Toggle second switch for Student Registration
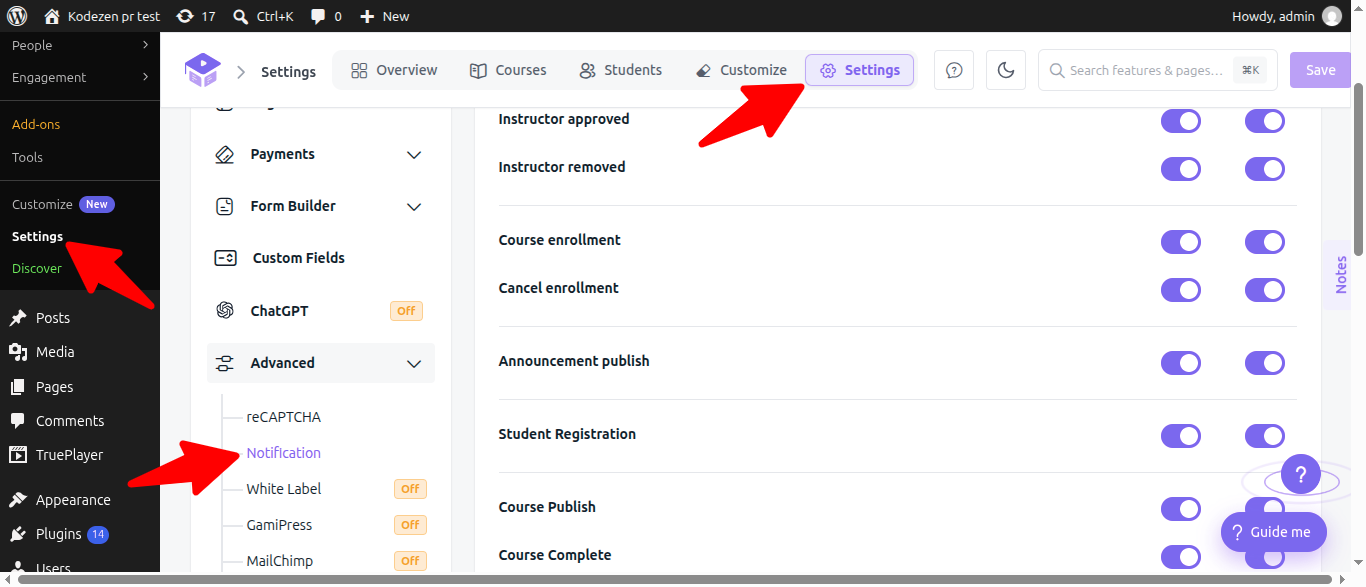1366x587 pixels. point(1265,436)
